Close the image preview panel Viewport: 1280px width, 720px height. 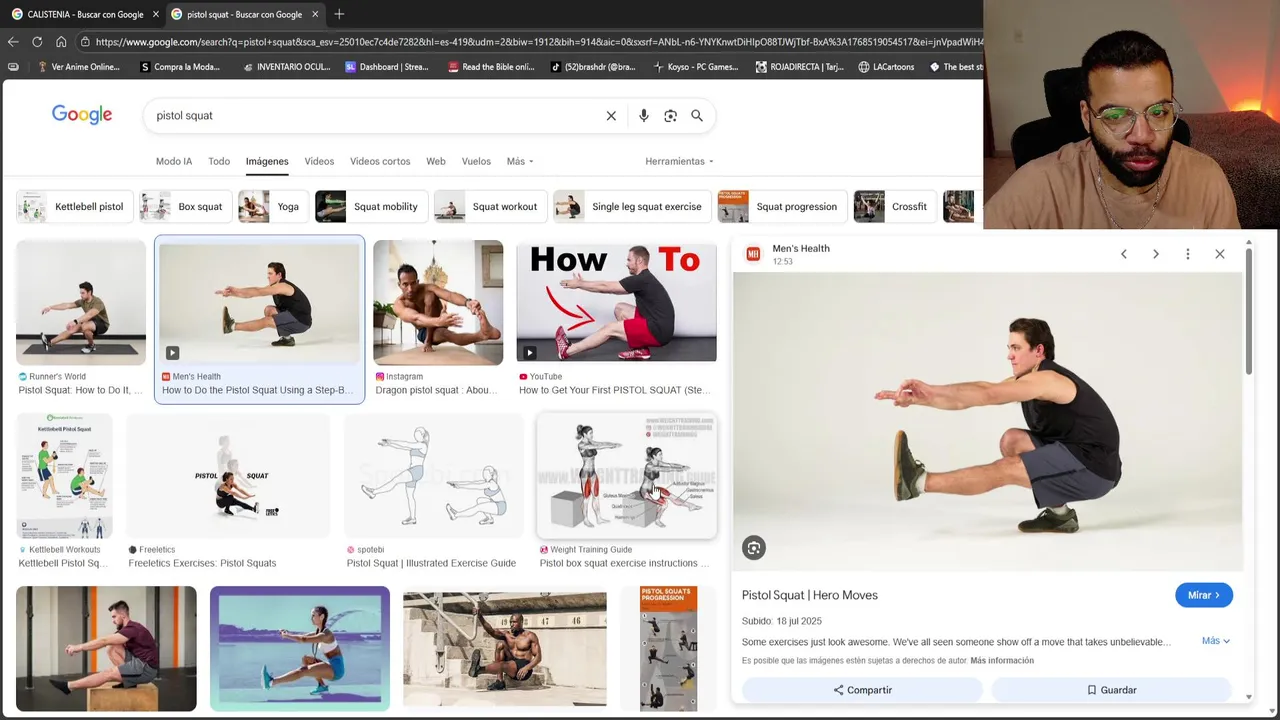pyautogui.click(x=1220, y=254)
